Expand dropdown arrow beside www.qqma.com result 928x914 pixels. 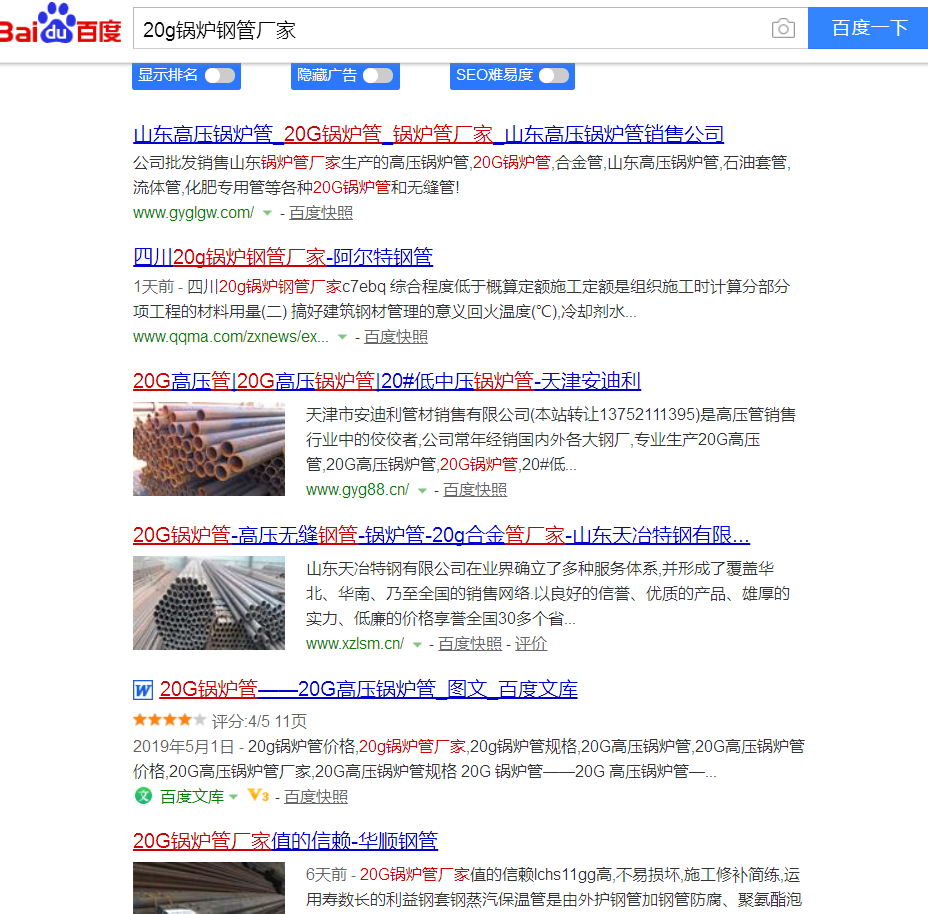click(x=342, y=337)
